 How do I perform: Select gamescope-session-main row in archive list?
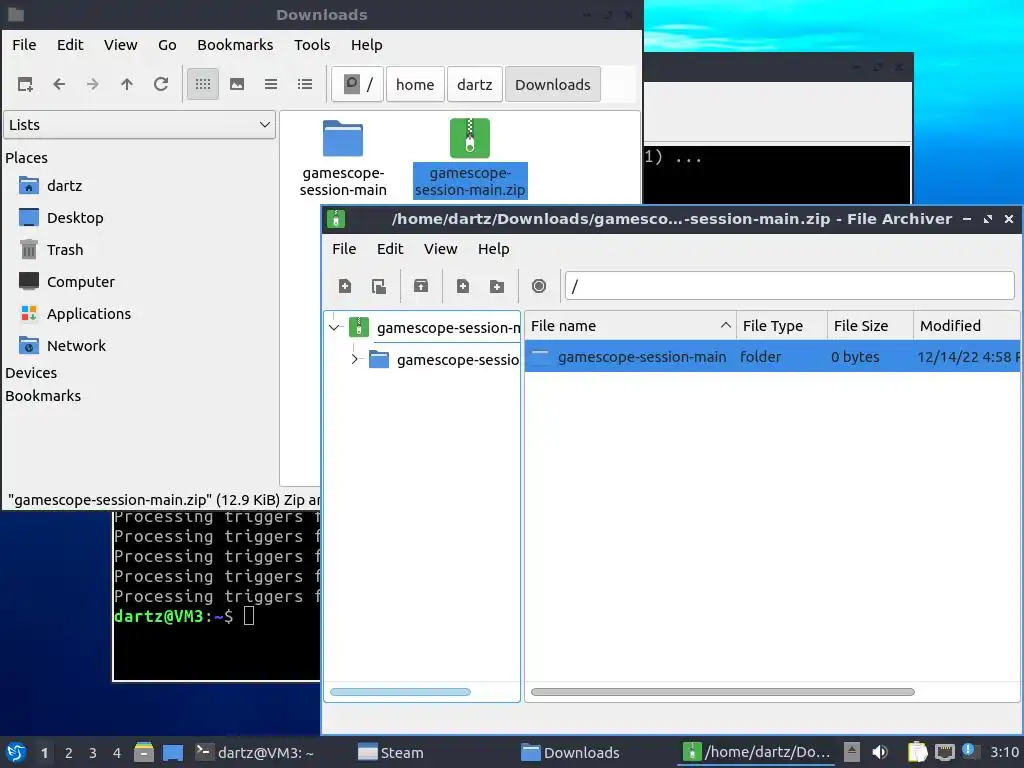click(773, 357)
